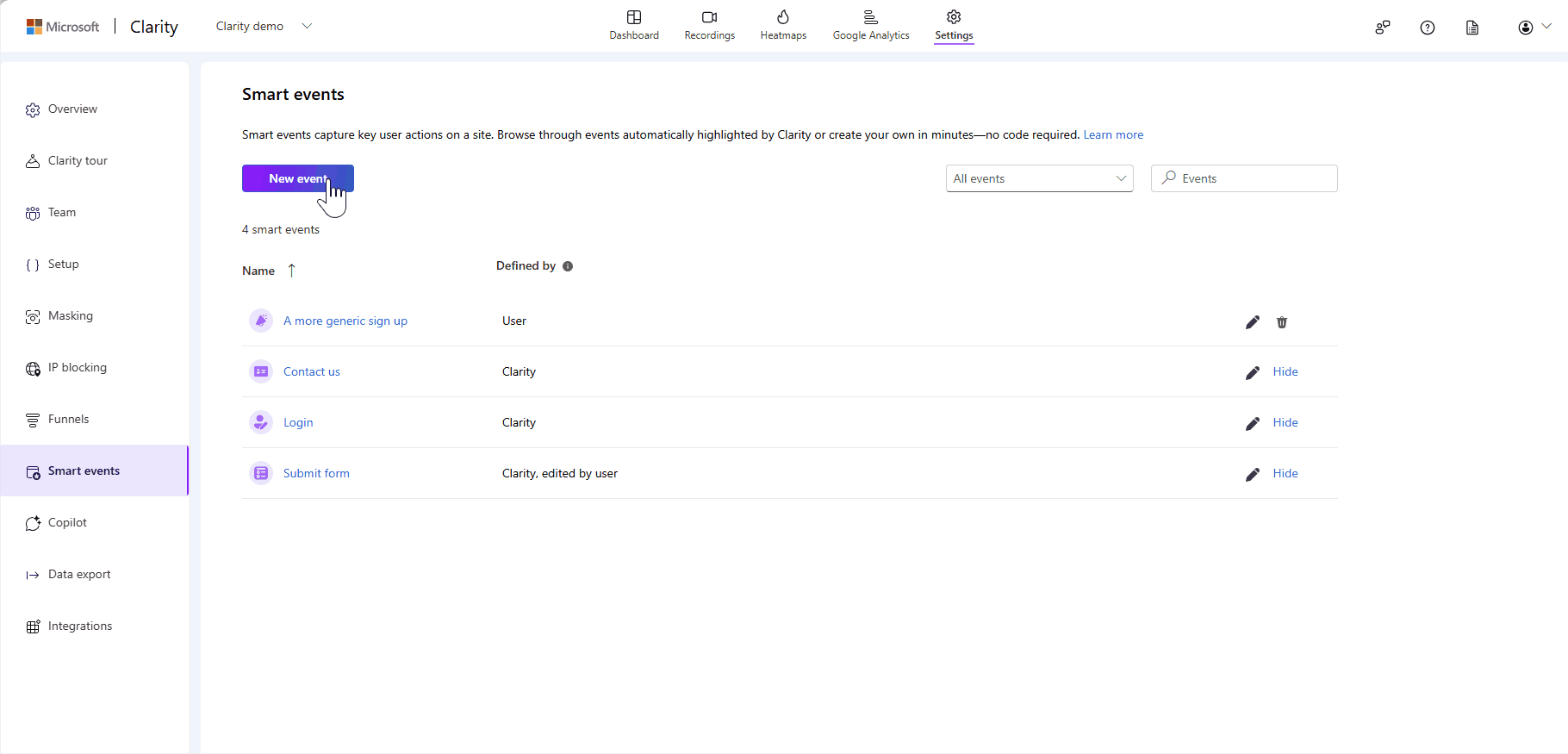The width and height of the screenshot is (1568, 754).
Task: Go to Recordings tab
Action: (x=710, y=25)
